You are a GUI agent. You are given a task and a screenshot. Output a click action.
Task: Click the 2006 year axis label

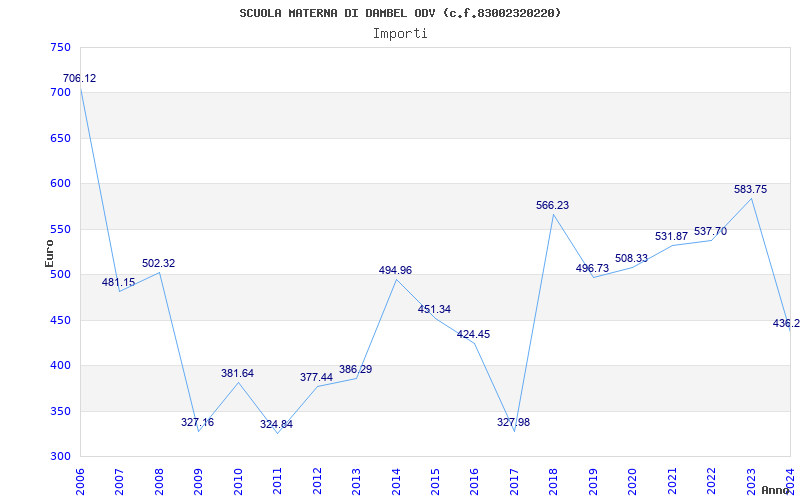tap(81, 481)
